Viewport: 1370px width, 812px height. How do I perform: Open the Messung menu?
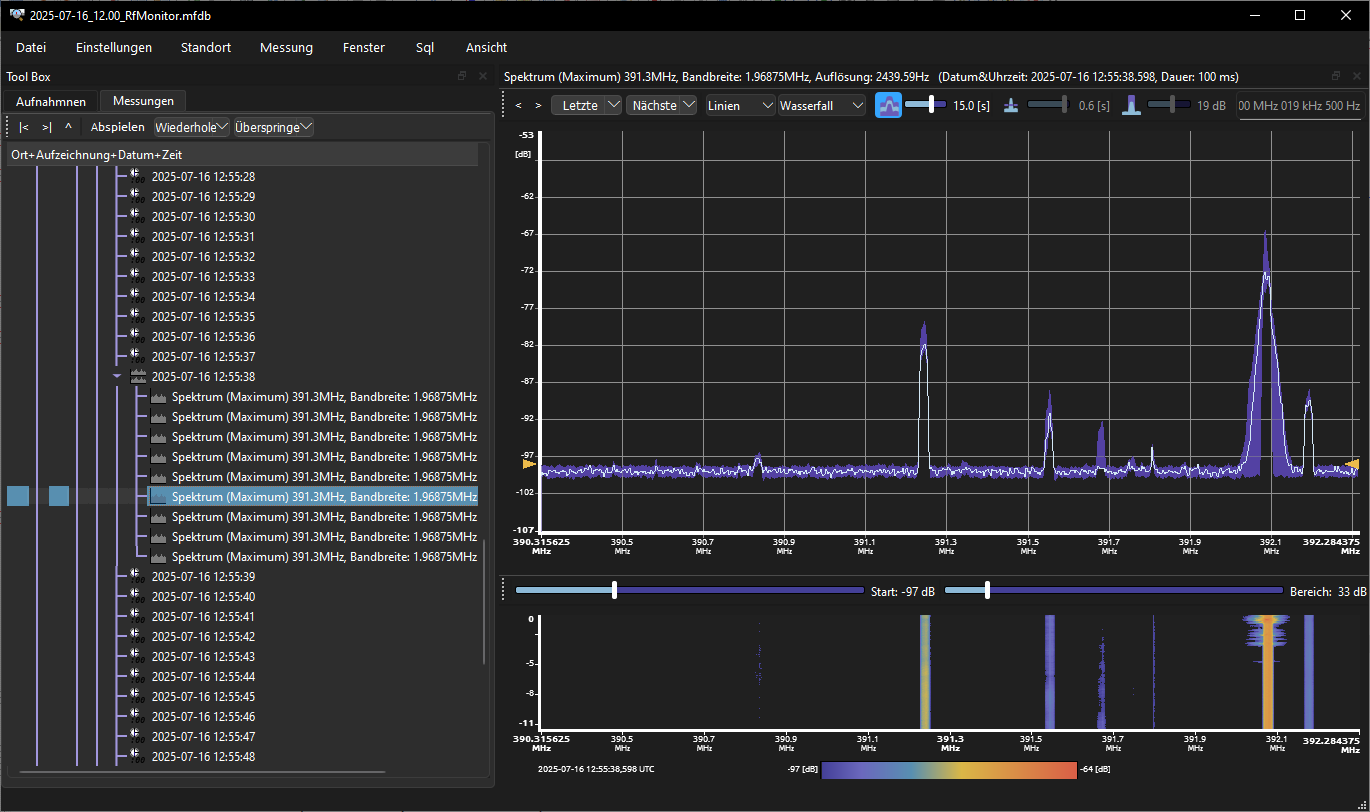tap(286, 47)
